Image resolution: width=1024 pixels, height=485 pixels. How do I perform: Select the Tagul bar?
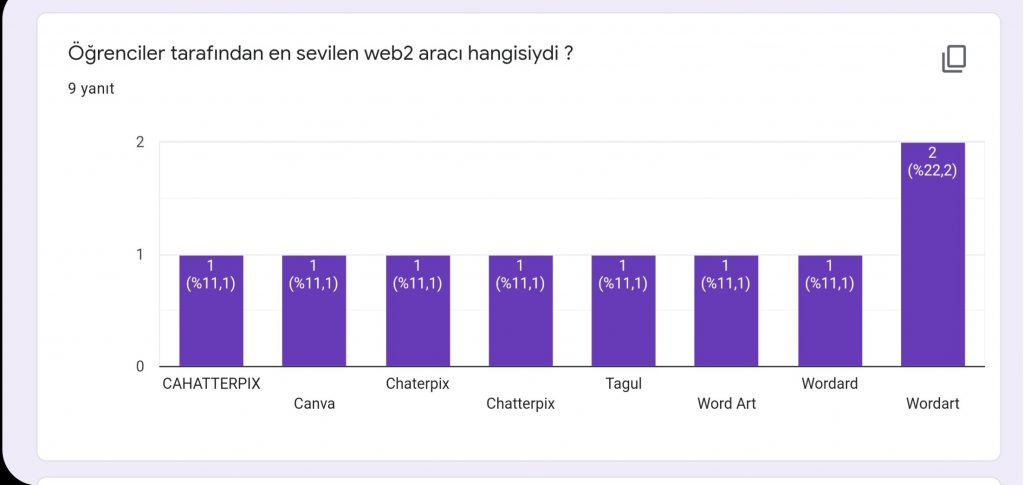(623, 320)
